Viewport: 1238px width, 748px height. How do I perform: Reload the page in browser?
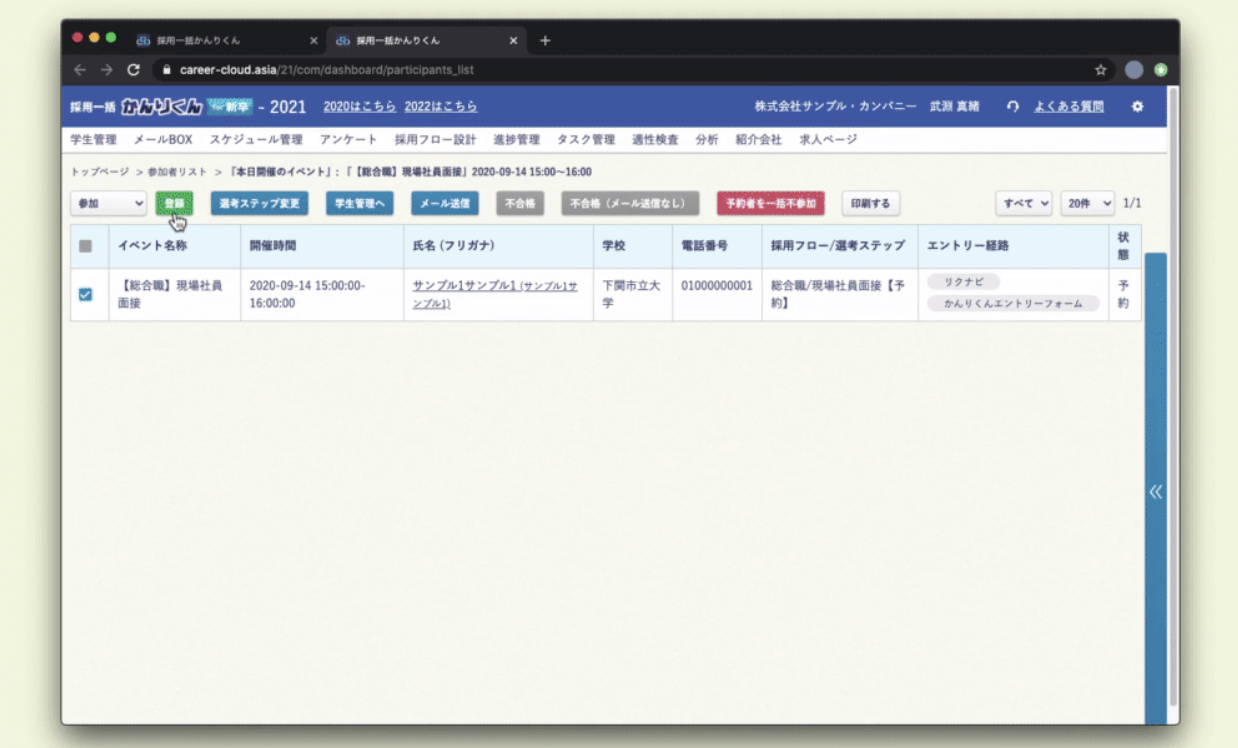(134, 70)
